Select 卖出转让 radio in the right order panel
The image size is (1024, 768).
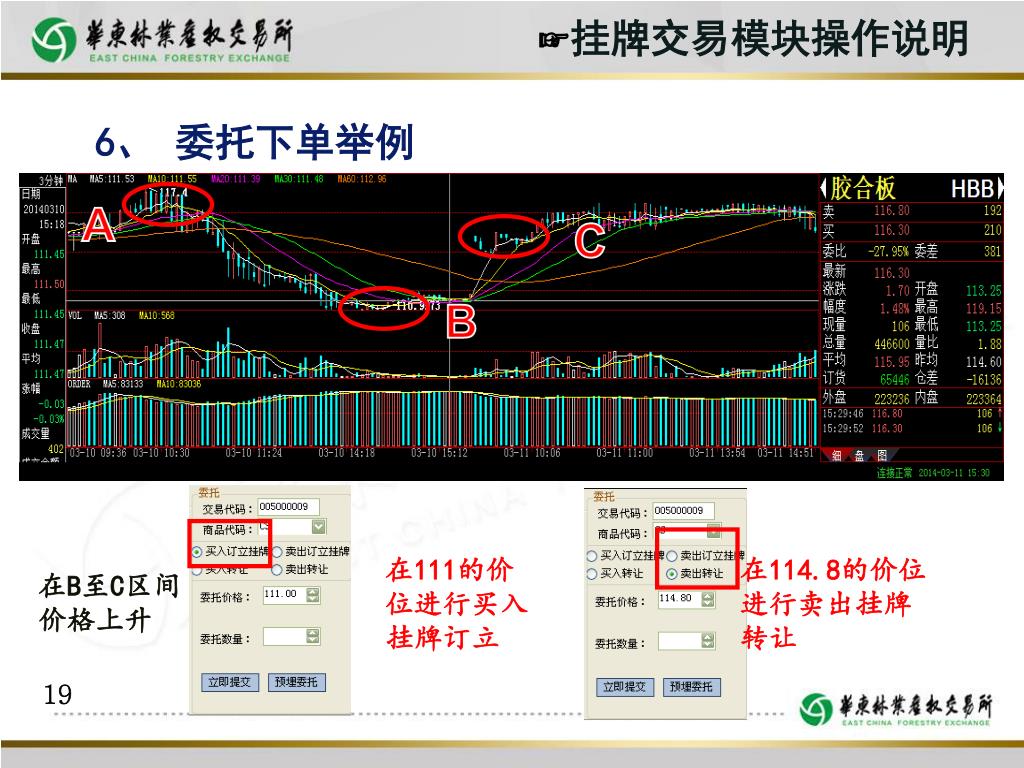coord(671,574)
